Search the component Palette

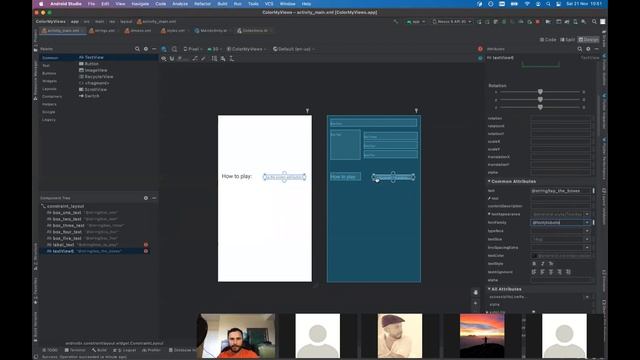[137, 49]
